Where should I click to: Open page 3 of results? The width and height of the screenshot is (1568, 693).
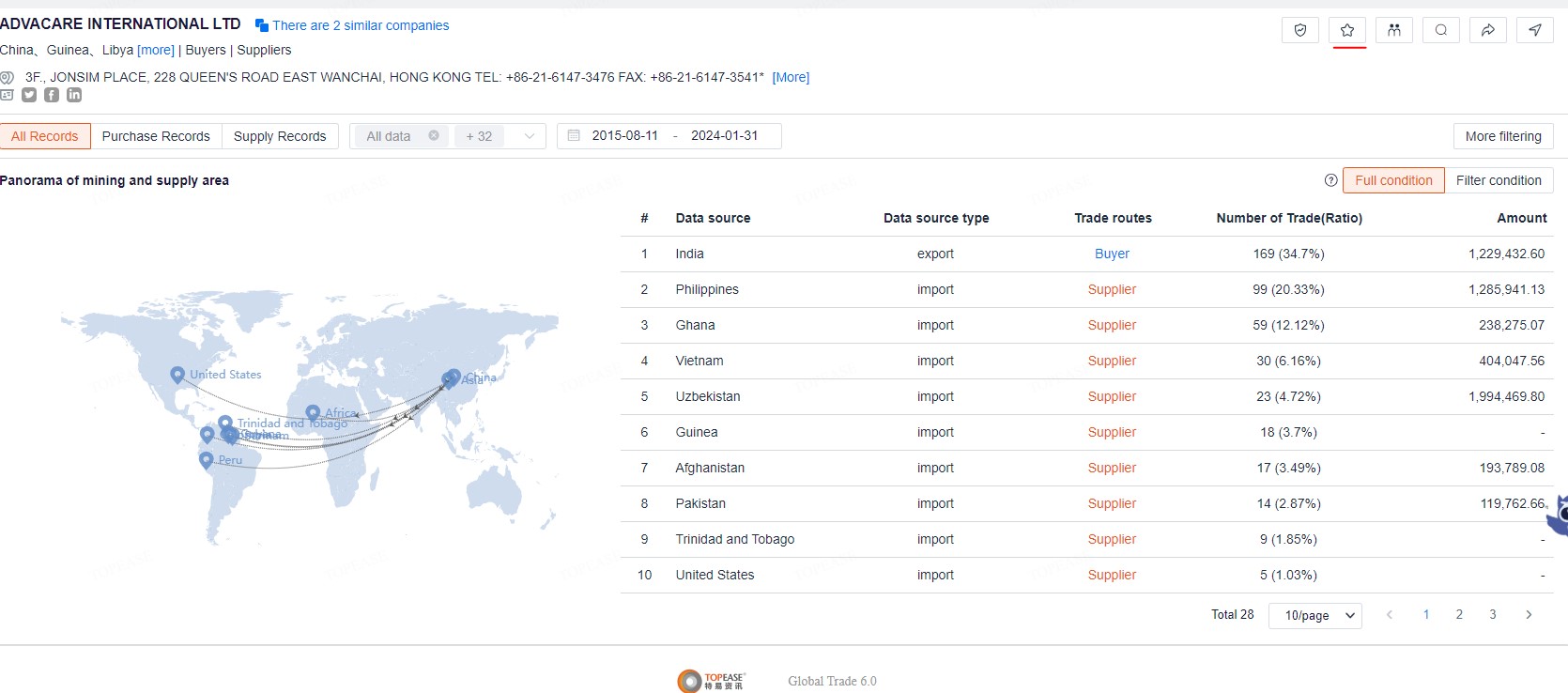pos(1493,614)
